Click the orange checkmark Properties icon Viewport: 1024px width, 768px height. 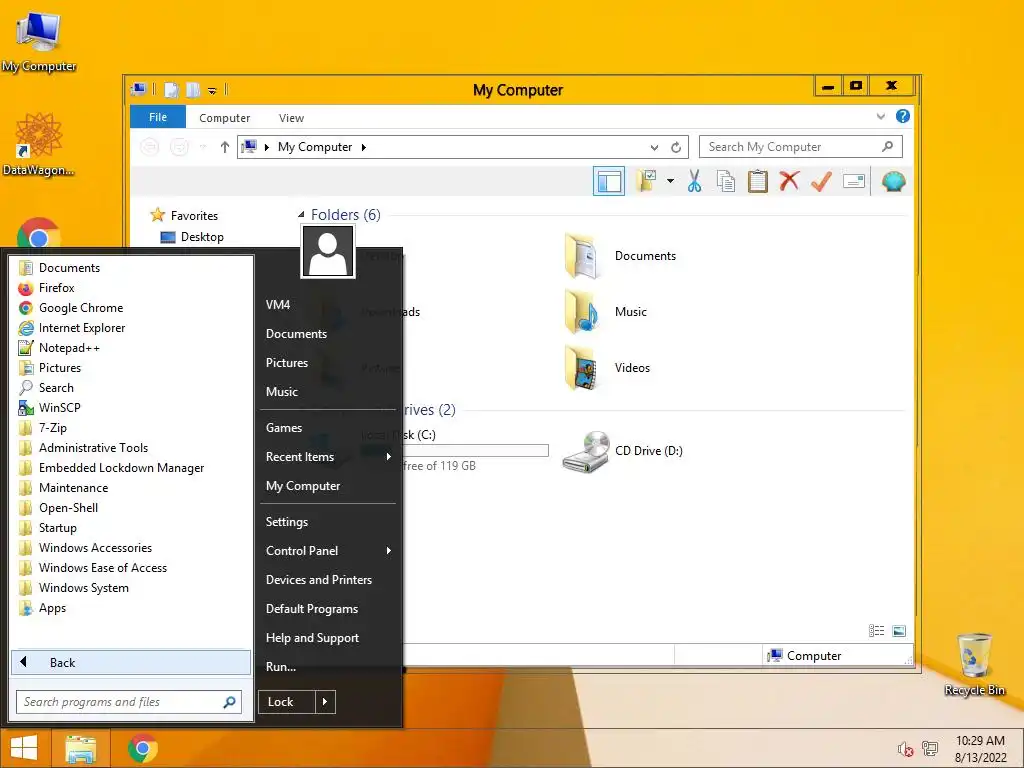click(x=821, y=181)
